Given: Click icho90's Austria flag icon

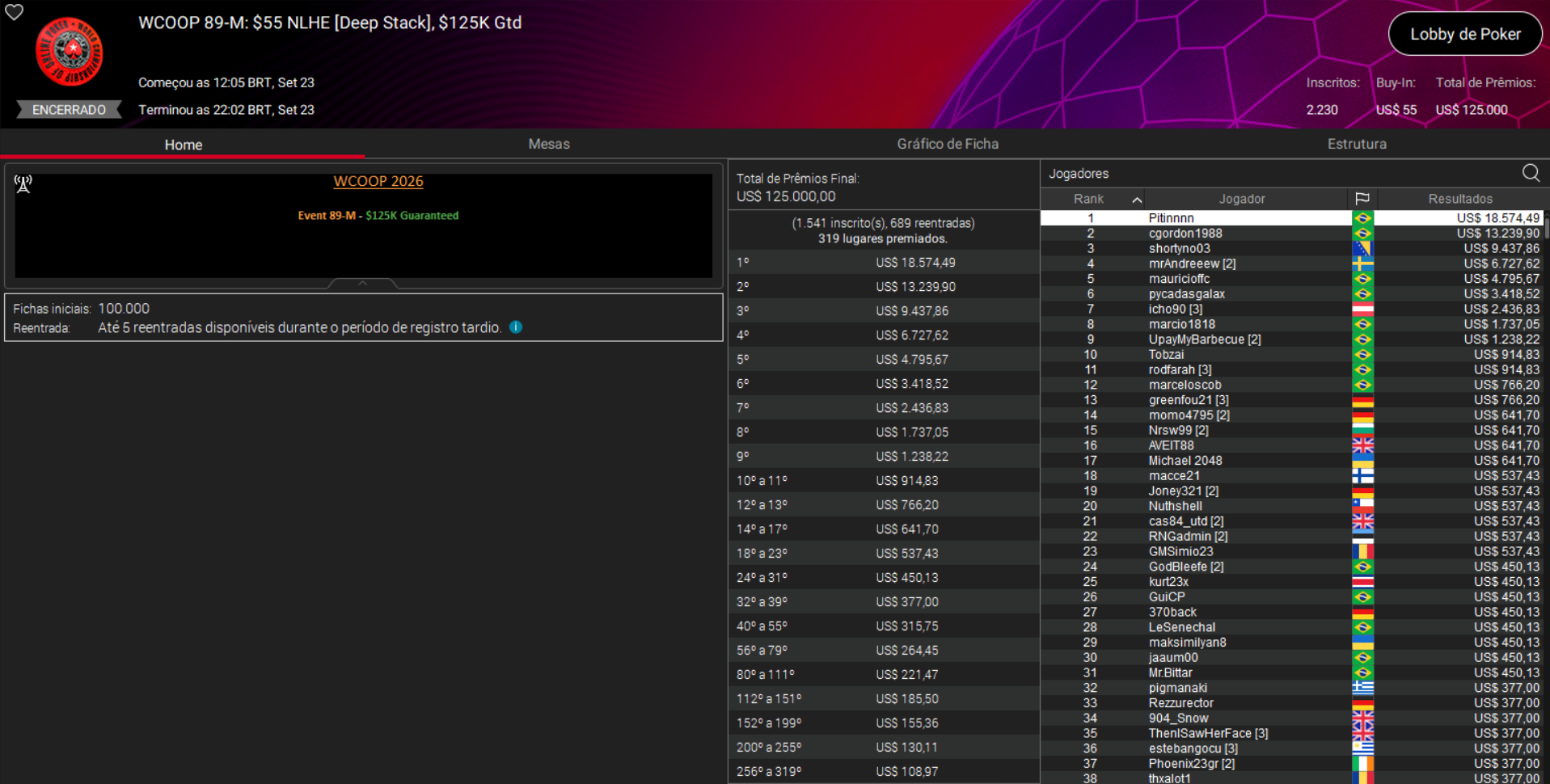Looking at the screenshot, I should point(1362,309).
